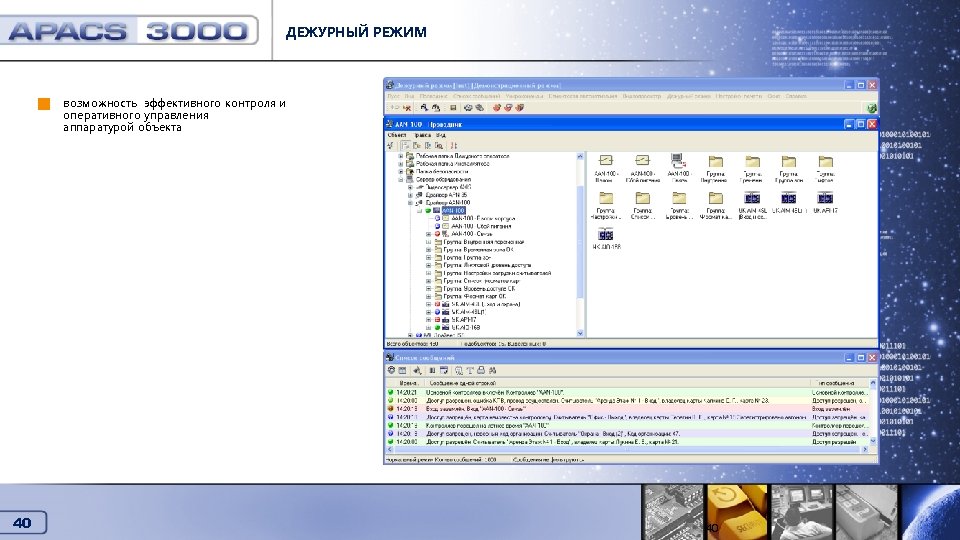Click the Тип сообщения column header
This screenshot has width=960, height=540.
(x=839, y=383)
